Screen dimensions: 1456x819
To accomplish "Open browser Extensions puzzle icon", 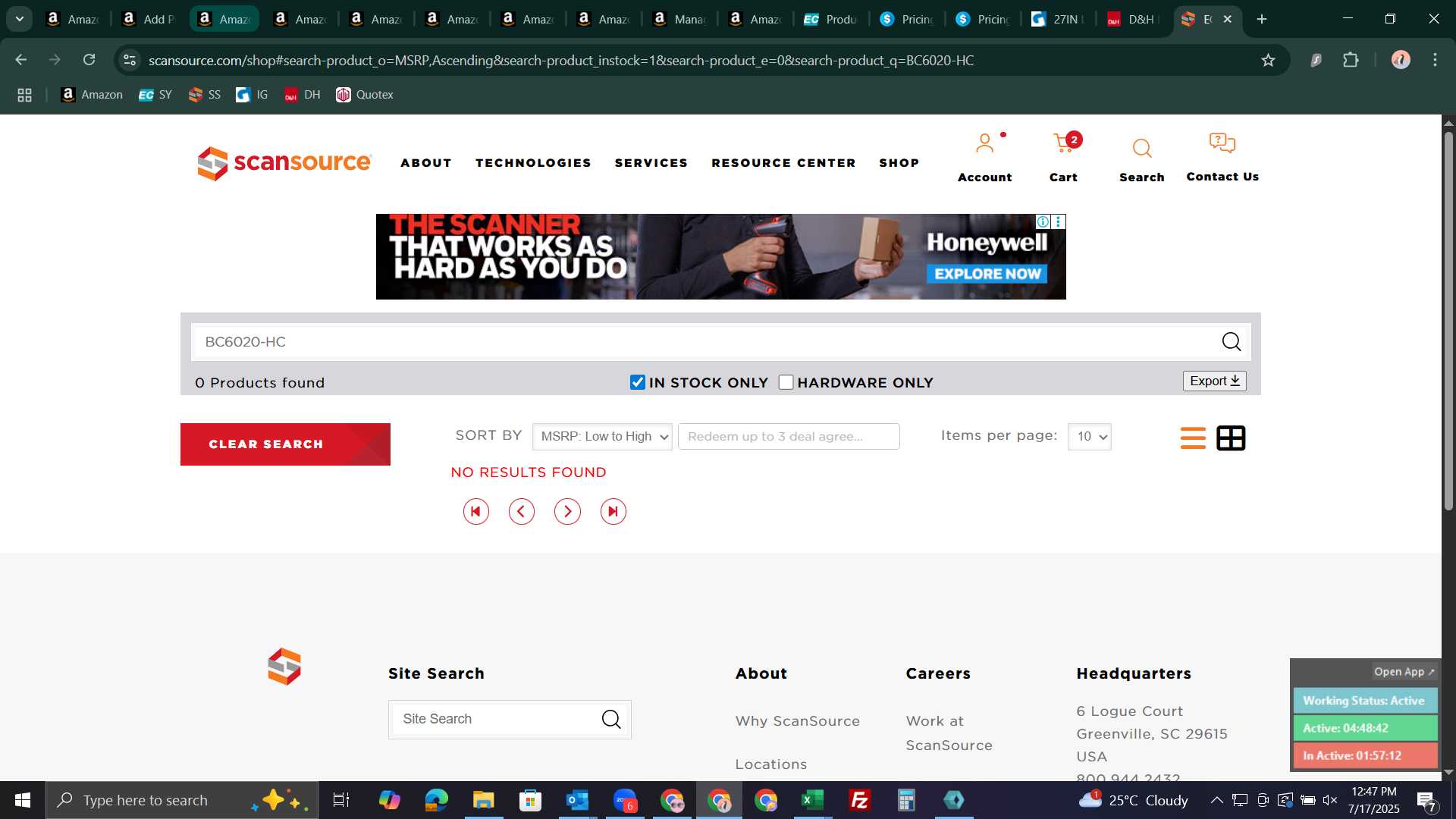I will [1351, 60].
